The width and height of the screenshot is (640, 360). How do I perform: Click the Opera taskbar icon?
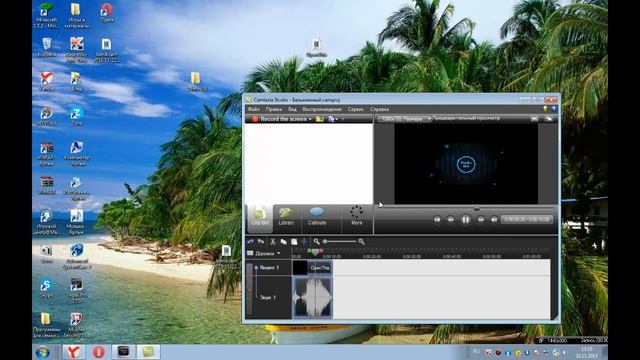coord(98,352)
